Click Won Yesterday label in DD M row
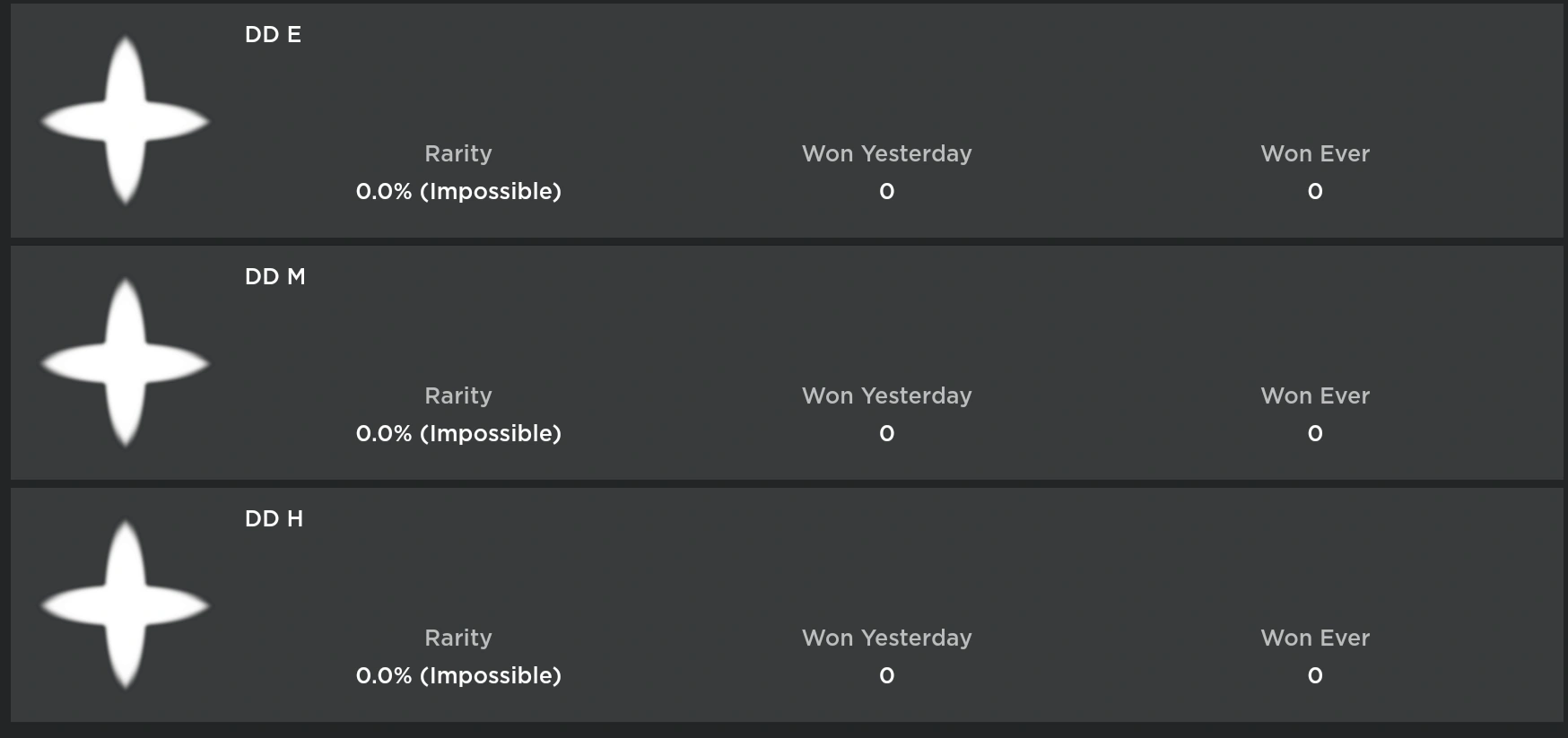Viewport: 1568px width, 738px height. pos(886,395)
